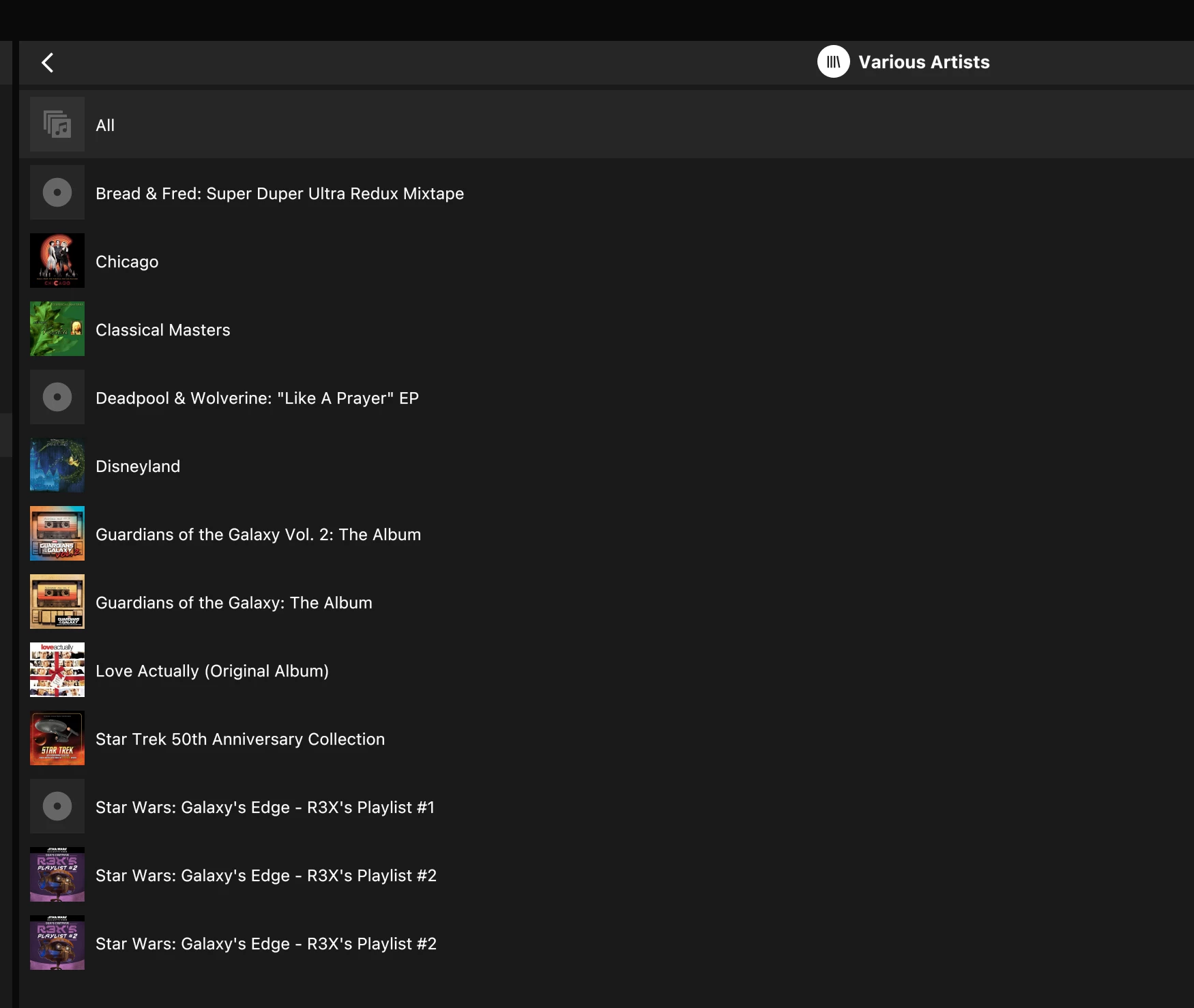Open Deadpool & Wolverine "Like A Prayer" EP
The width and height of the screenshot is (1194, 1008).
[x=257, y=398]
